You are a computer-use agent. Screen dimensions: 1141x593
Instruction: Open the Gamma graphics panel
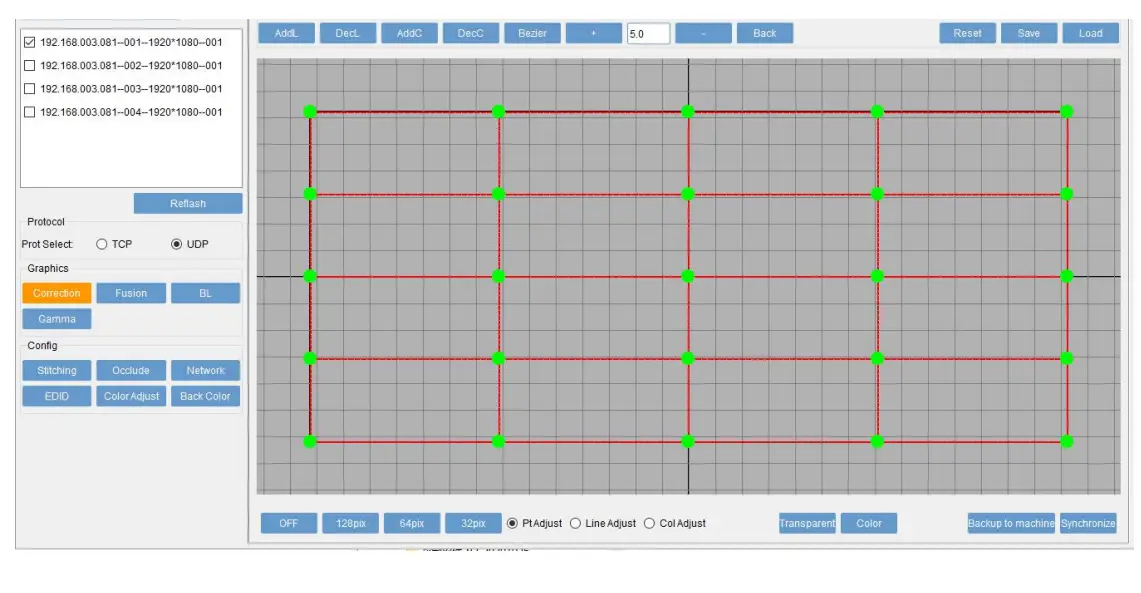(56, 318)
